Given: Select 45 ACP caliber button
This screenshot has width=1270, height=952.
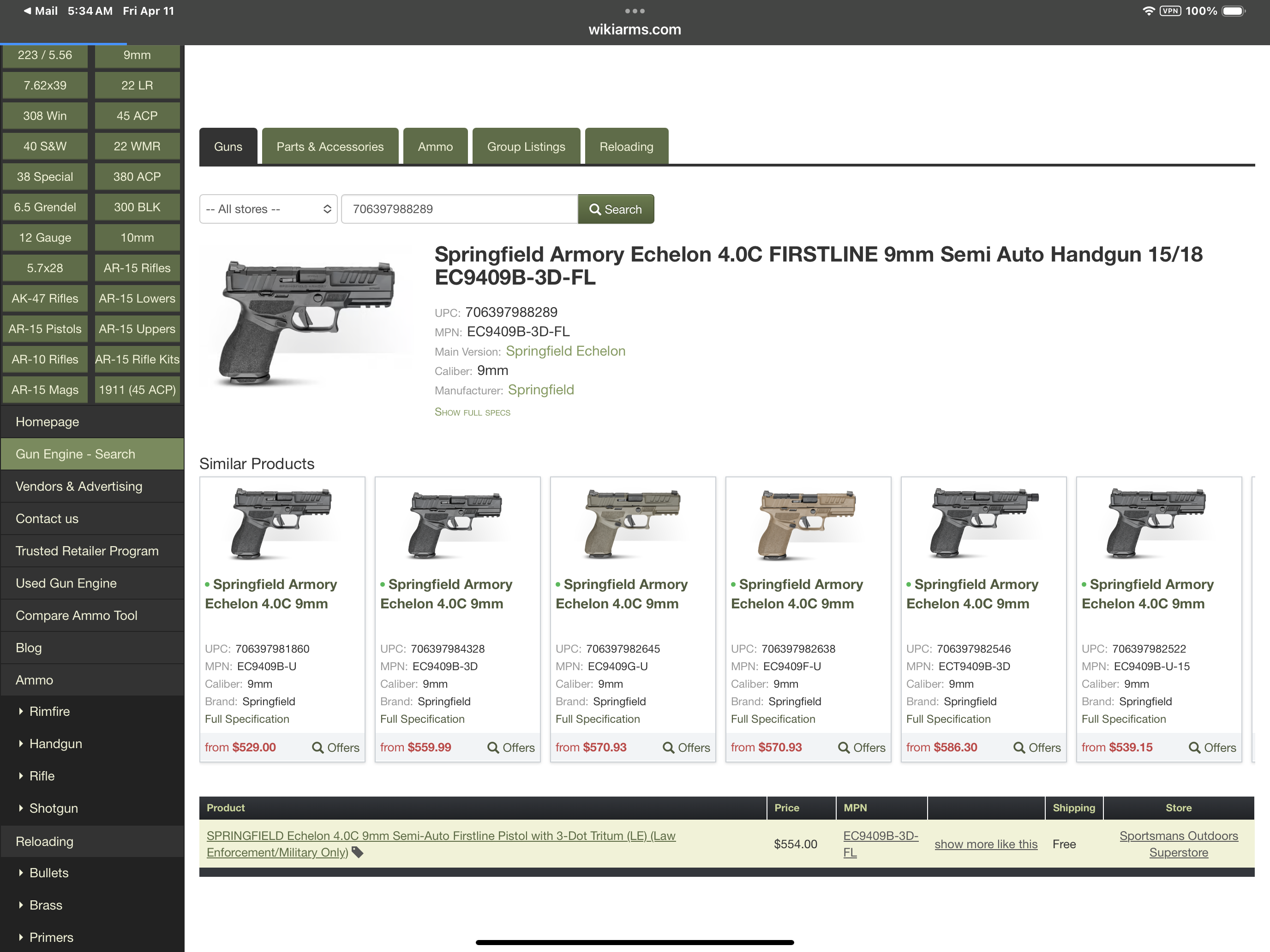Looking at the screenshot, I should (137, 116).
